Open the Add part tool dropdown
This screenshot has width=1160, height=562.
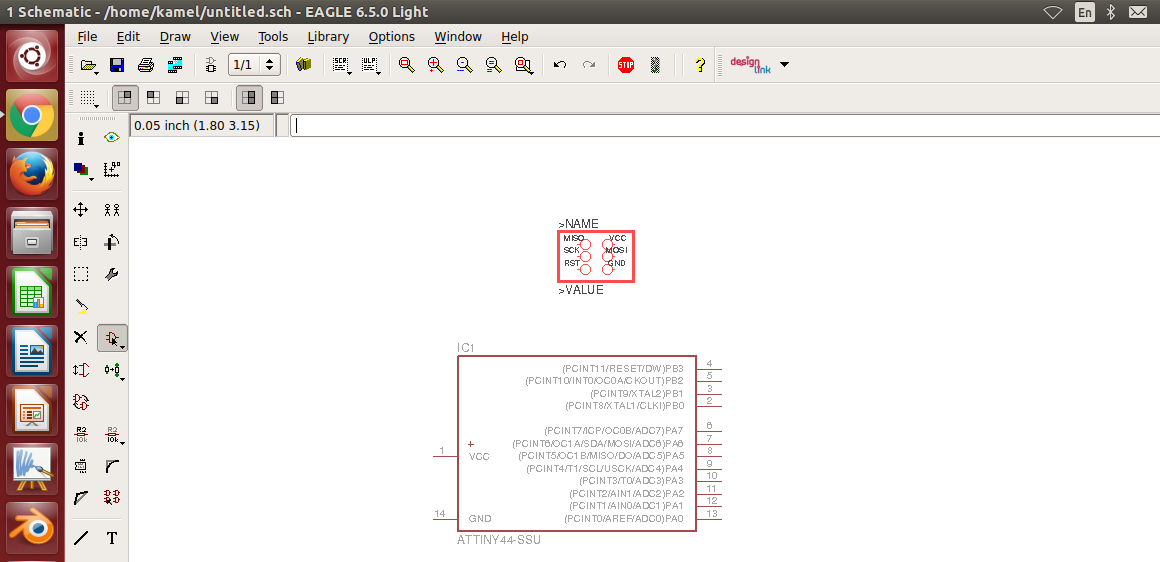(x=112, y=338)
